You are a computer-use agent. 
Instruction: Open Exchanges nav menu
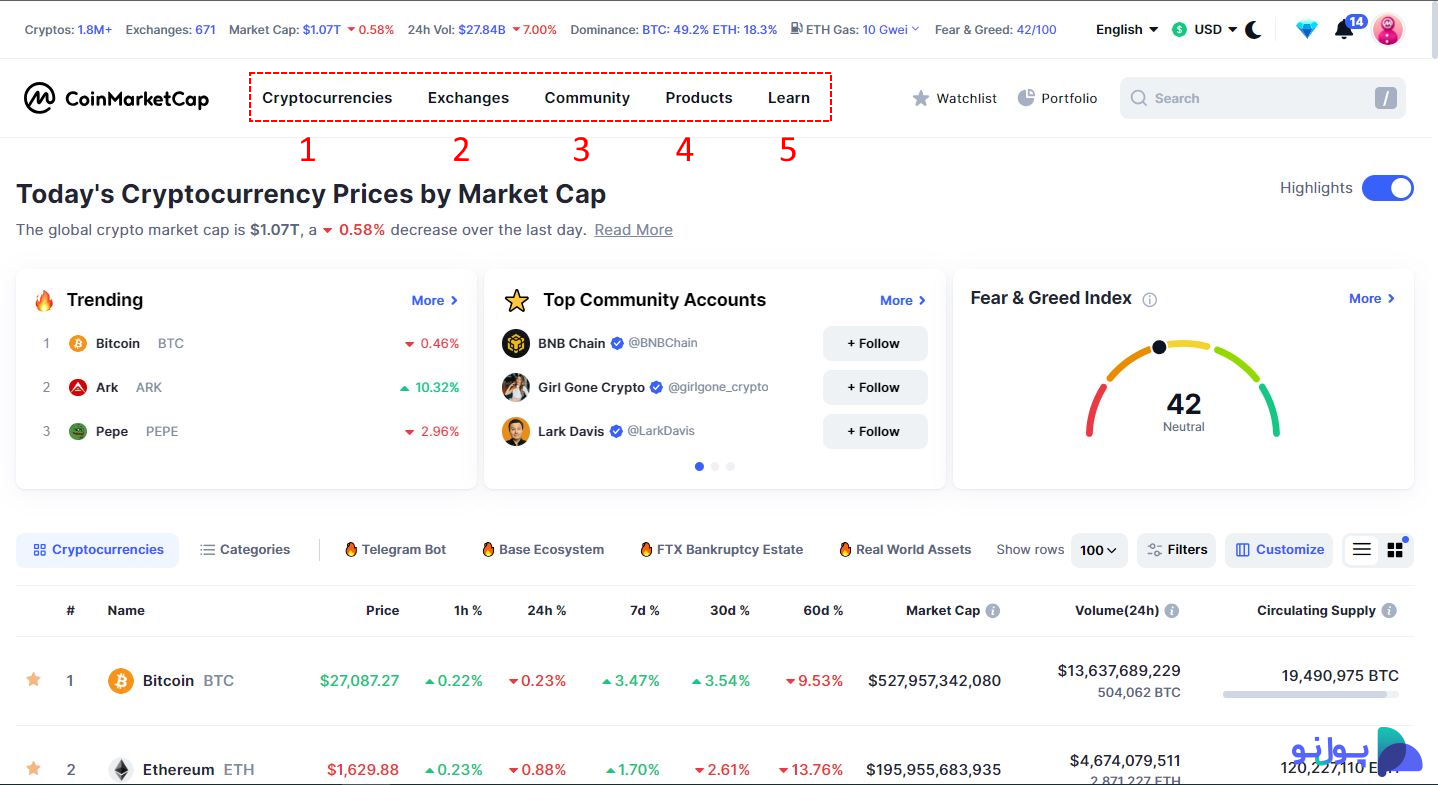point(468,98)
